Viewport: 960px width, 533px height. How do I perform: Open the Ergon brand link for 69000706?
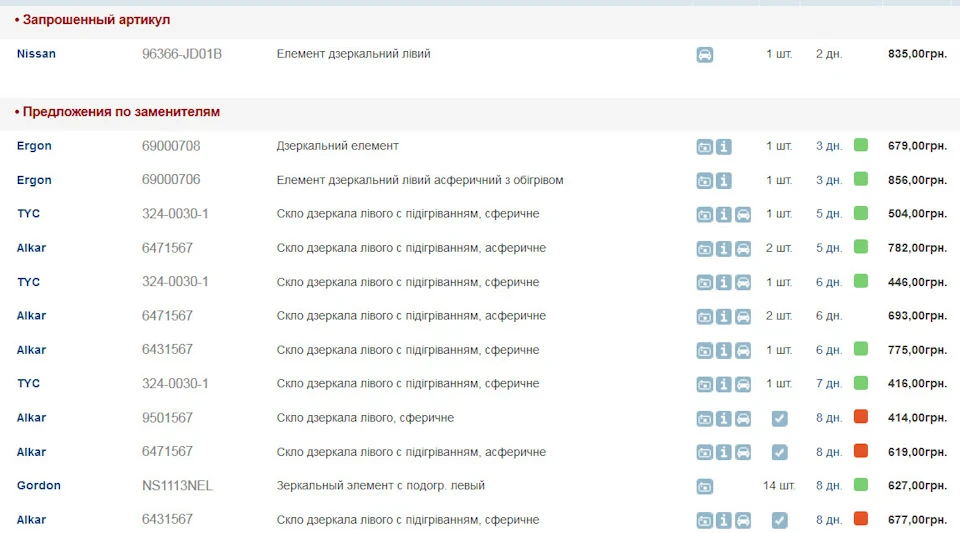click(x=34, y=181)
